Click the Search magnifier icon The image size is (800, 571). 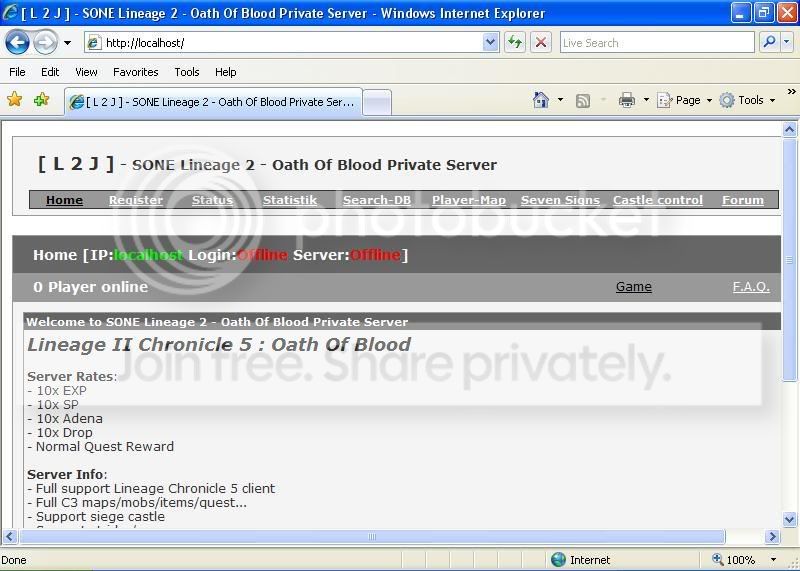769,43
